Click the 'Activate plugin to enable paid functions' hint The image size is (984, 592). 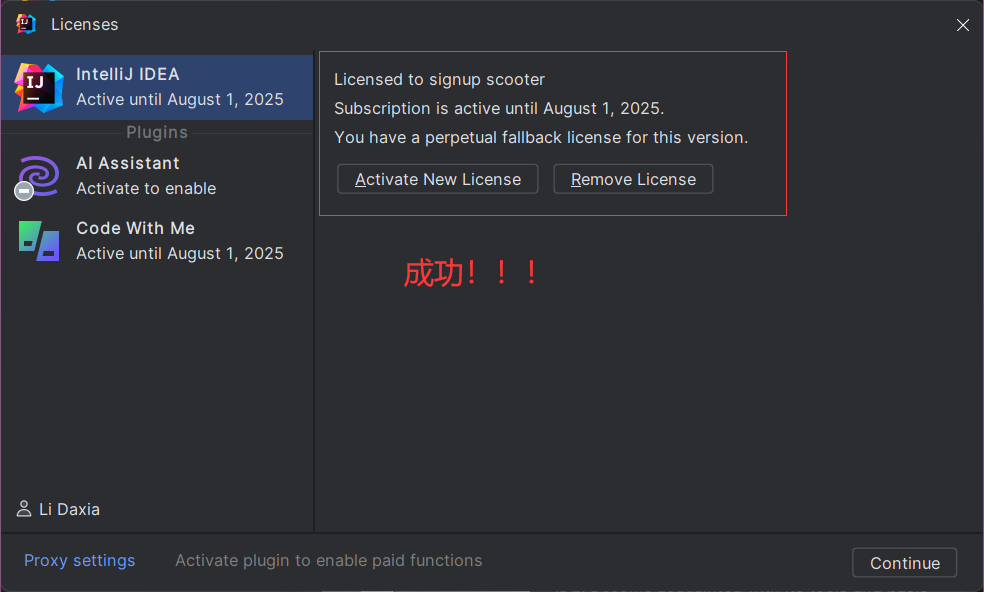(x=329, y=560)
